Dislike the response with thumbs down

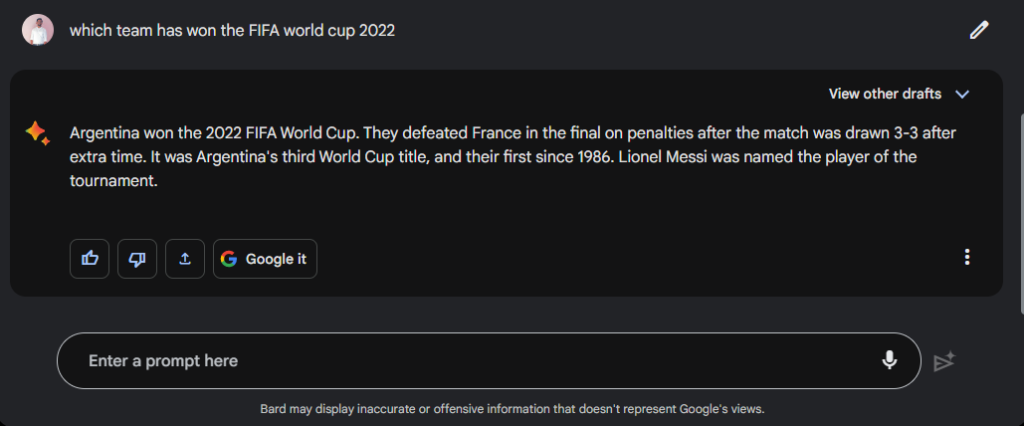pyautogui.click(x=137, y=259)
